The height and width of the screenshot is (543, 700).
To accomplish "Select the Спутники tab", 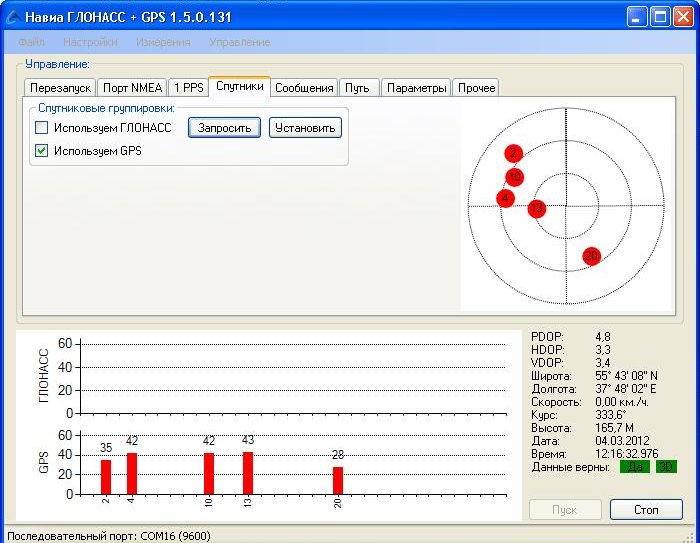I will [240, 86].
